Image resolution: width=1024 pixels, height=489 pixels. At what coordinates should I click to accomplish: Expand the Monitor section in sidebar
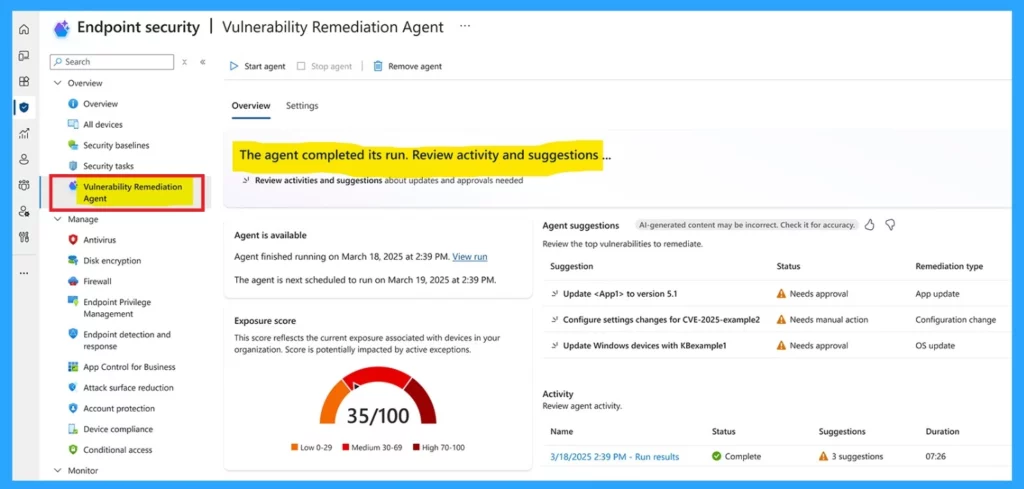pos(57,470)
